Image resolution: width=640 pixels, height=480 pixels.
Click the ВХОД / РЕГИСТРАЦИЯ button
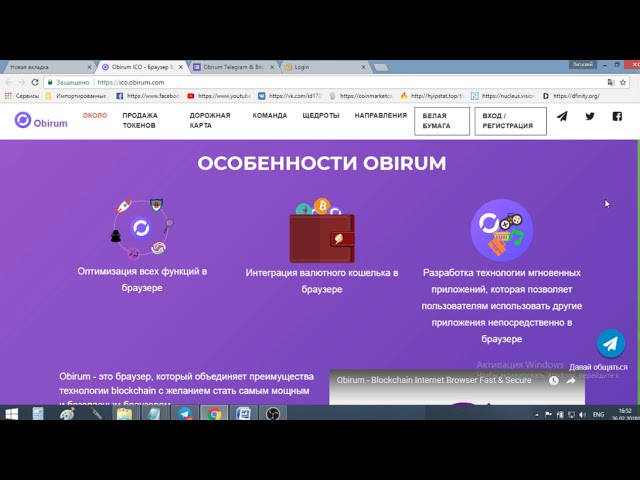(x=511, y=121)
